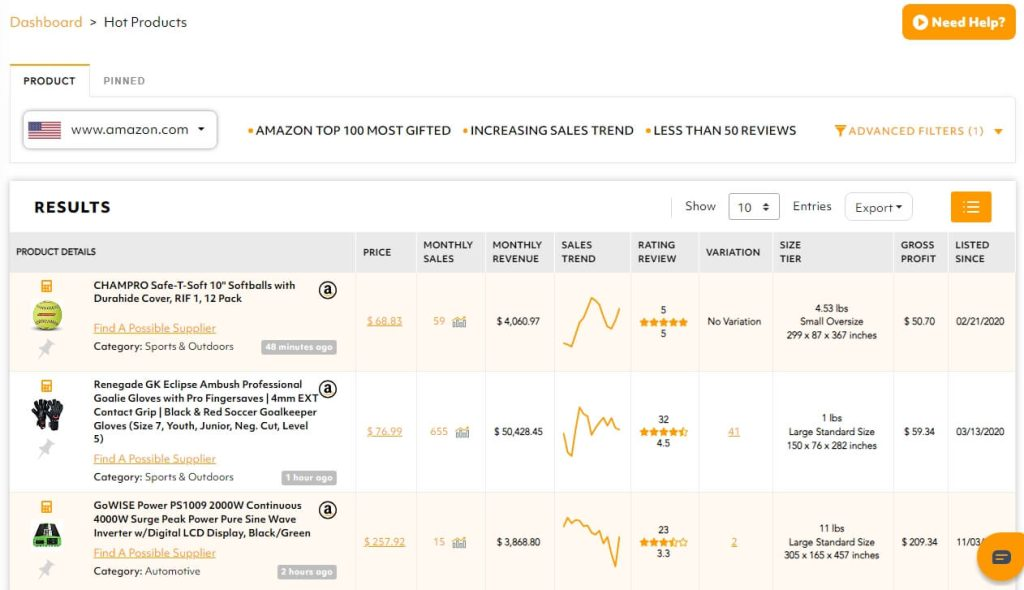Switch to the PRODUCT tab
The width and height of the screenshot is (1024, 590).
(x=50, y=81)
